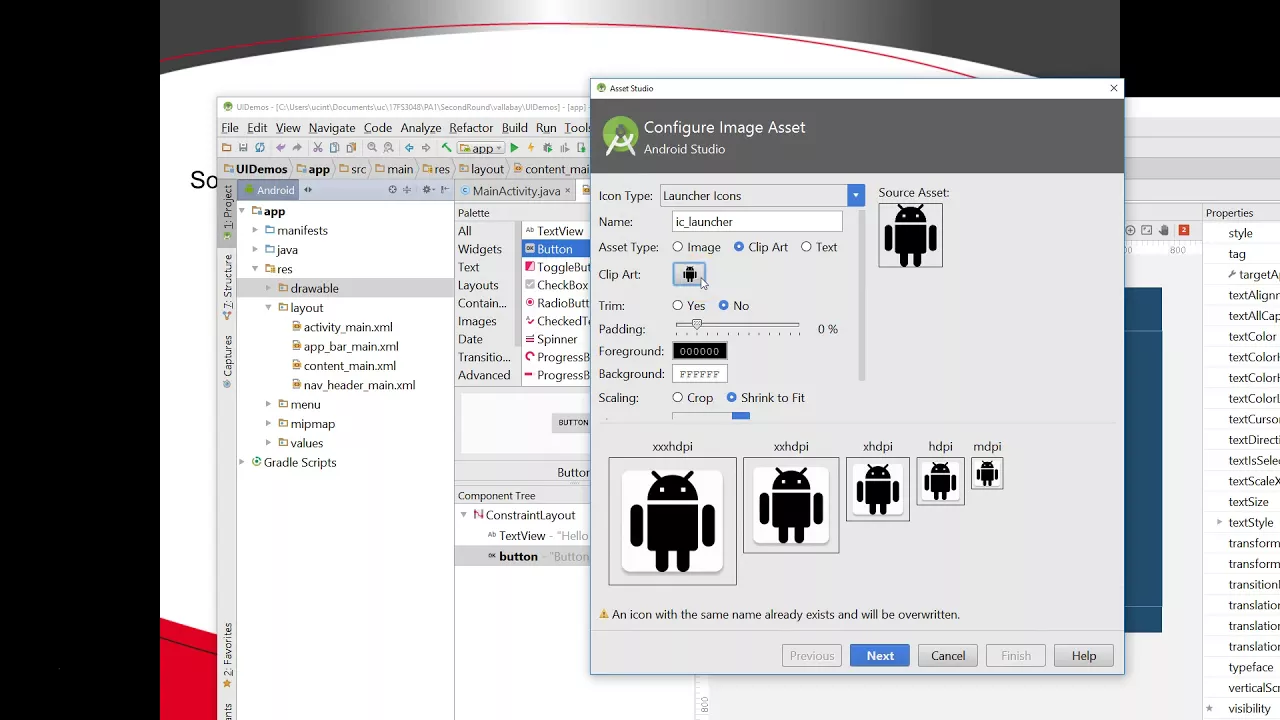Image resolution: width=1280 pixels, height=720 pixels.
Task: Select Layouts palette category
Action: 478,285
